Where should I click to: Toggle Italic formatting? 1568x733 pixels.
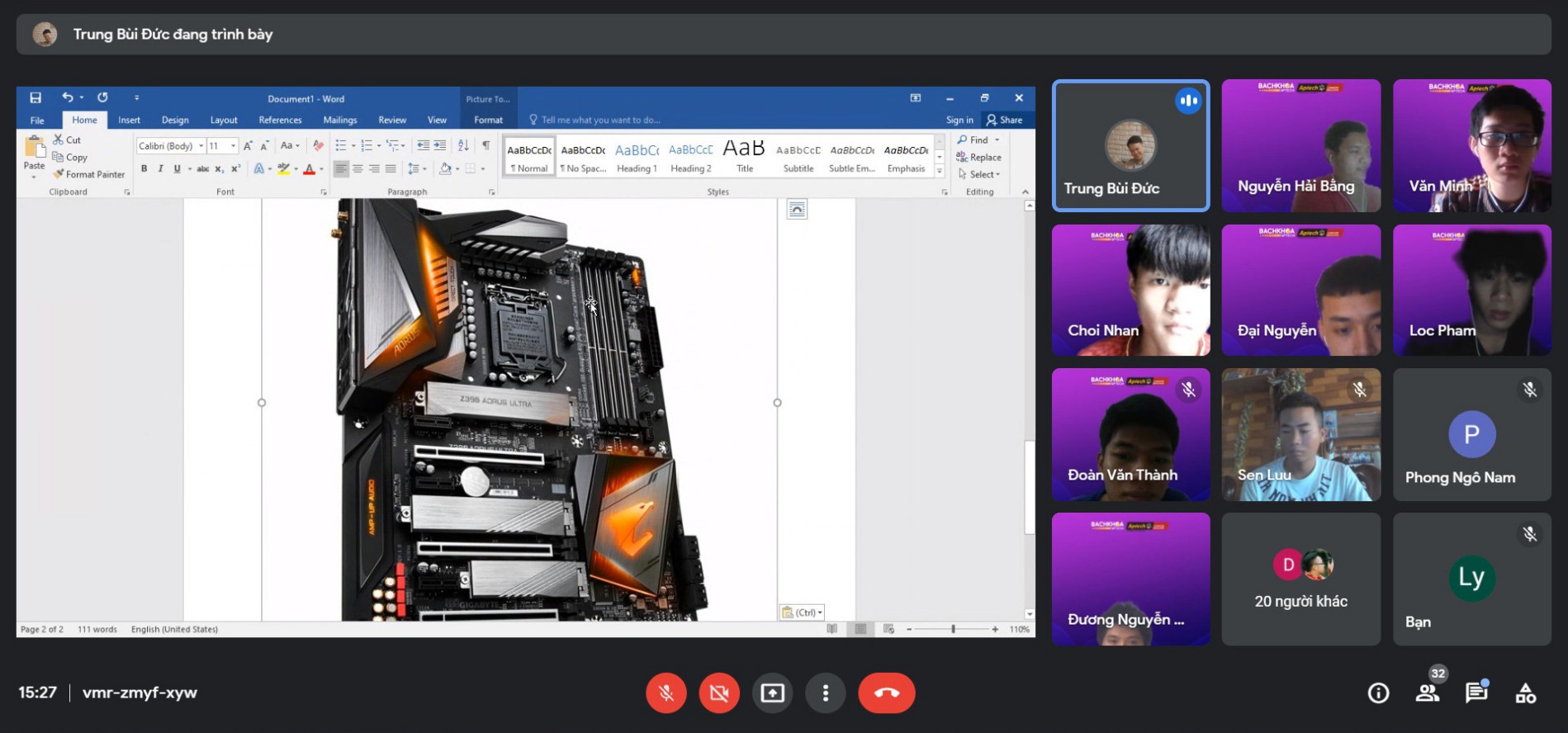pos(160,168)
